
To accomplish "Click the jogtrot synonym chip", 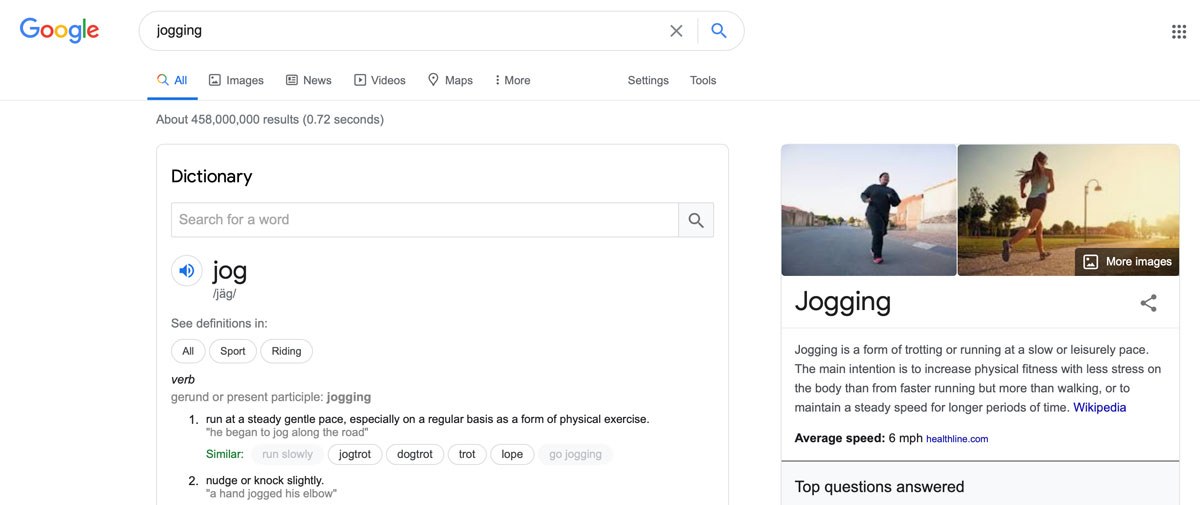I will (355, 454).
